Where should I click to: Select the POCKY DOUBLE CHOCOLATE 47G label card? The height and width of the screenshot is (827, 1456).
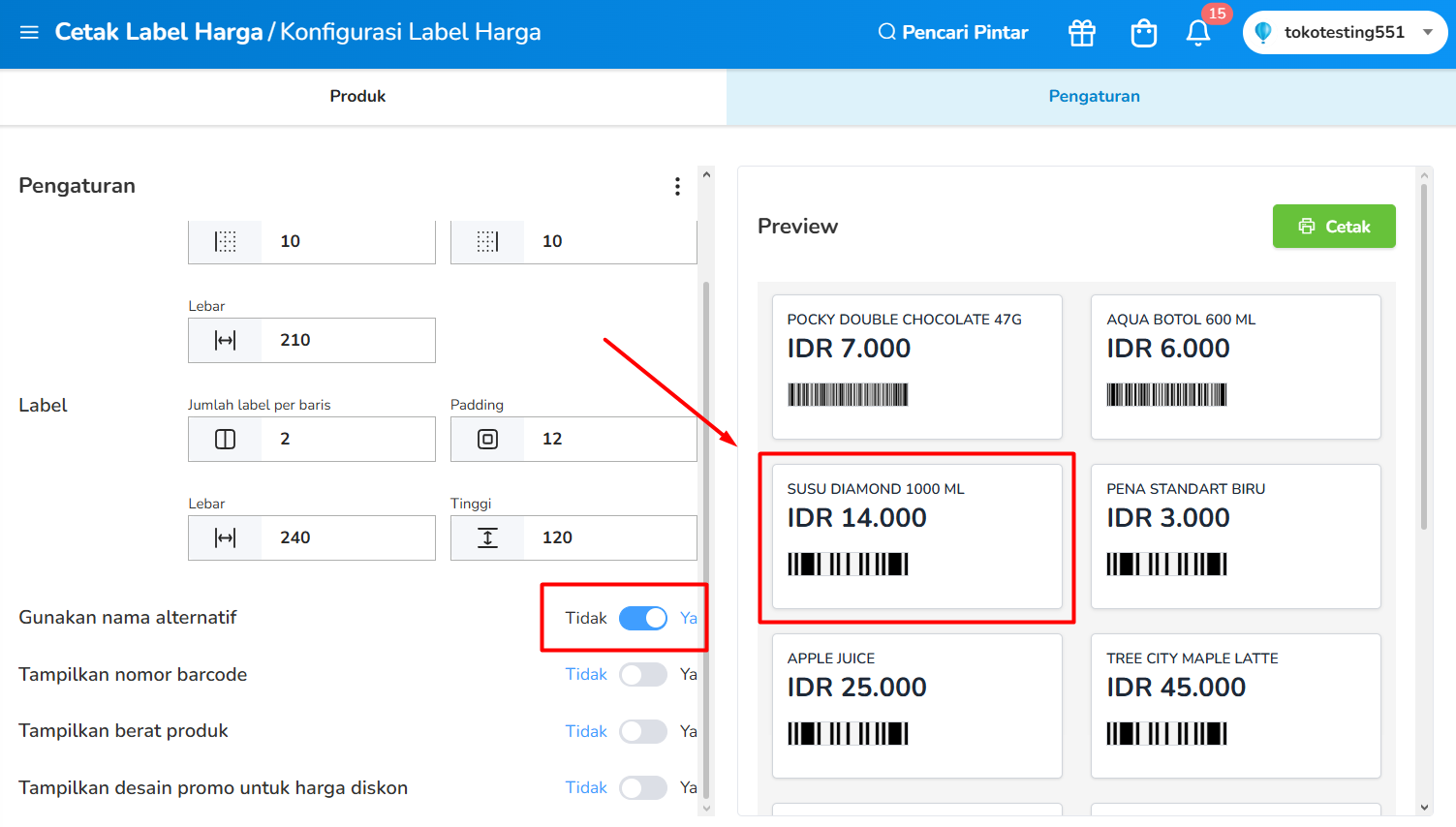[x=917, y=367]
